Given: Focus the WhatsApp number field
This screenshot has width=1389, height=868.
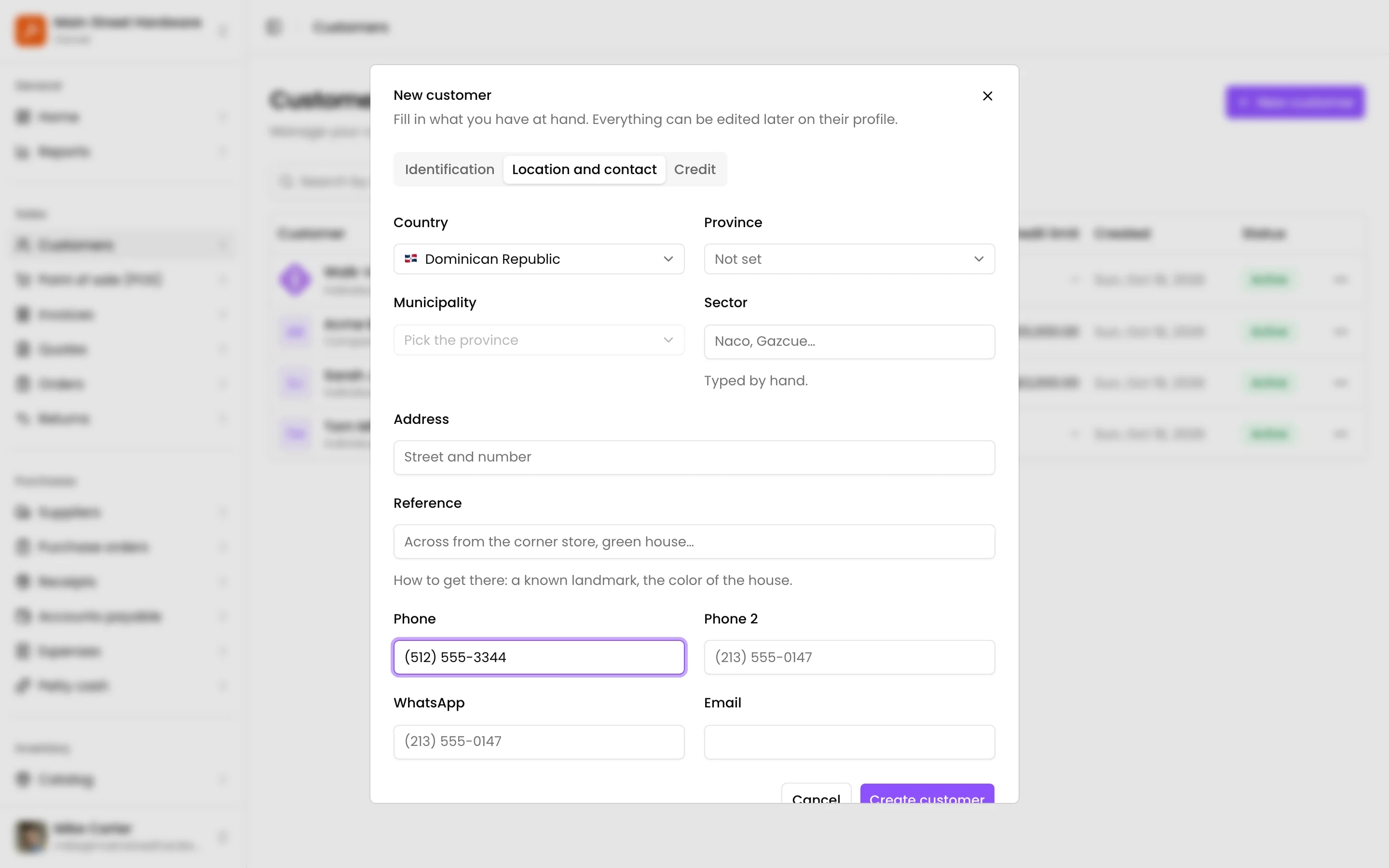Looking at the screenshot, I should click(538, 742).
